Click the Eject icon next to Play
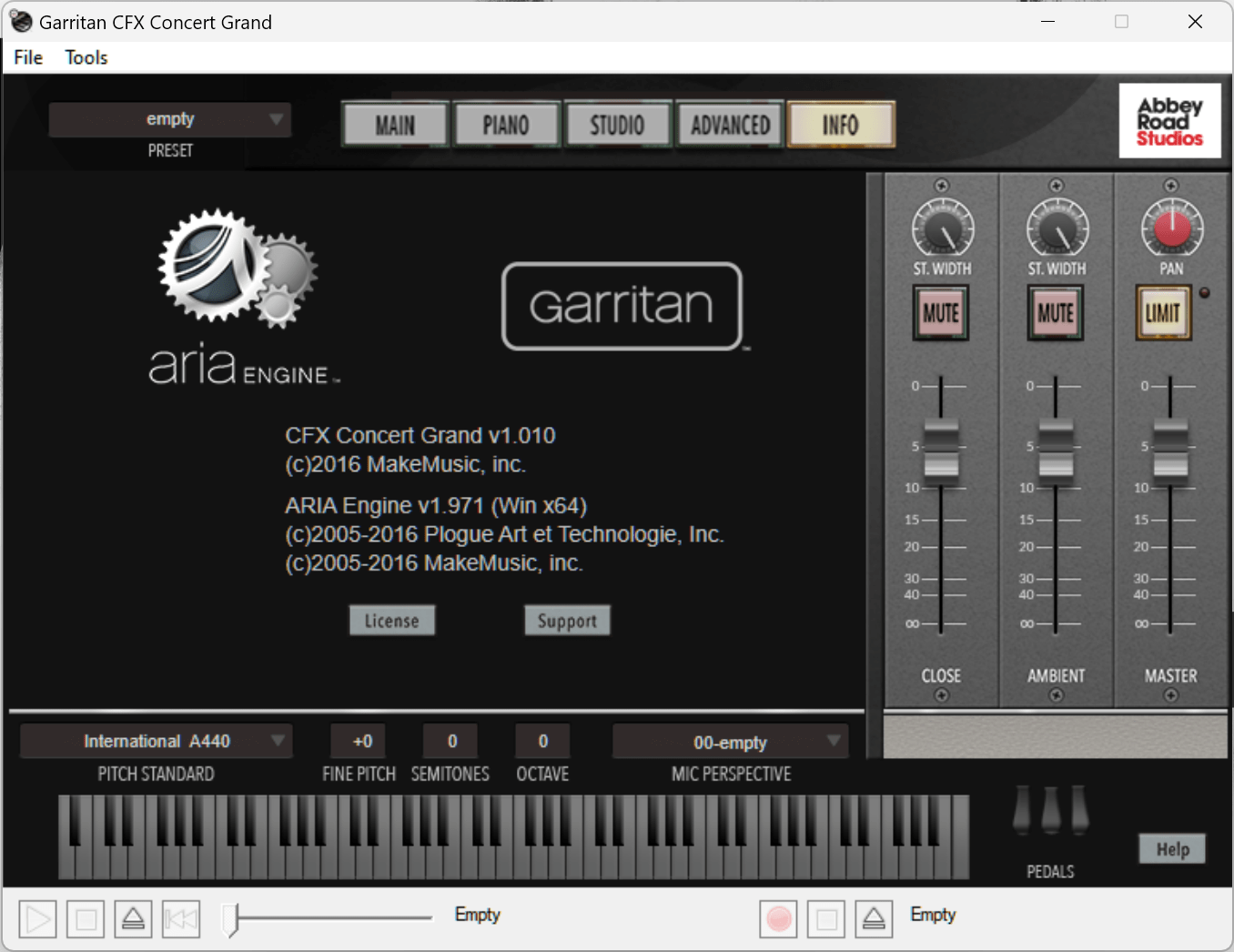 click(133, 918)
